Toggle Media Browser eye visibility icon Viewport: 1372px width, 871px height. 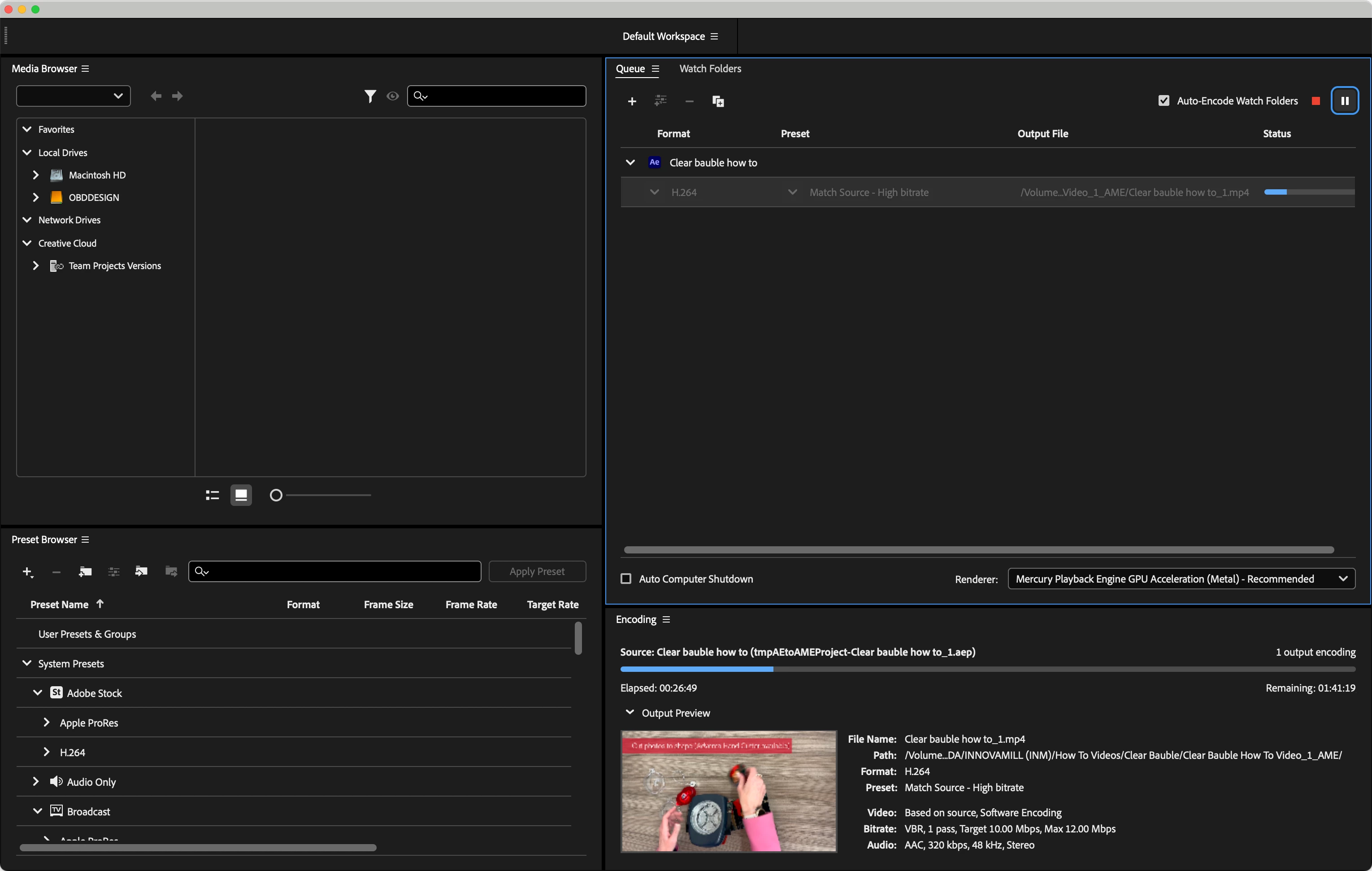tap(392, 96)
